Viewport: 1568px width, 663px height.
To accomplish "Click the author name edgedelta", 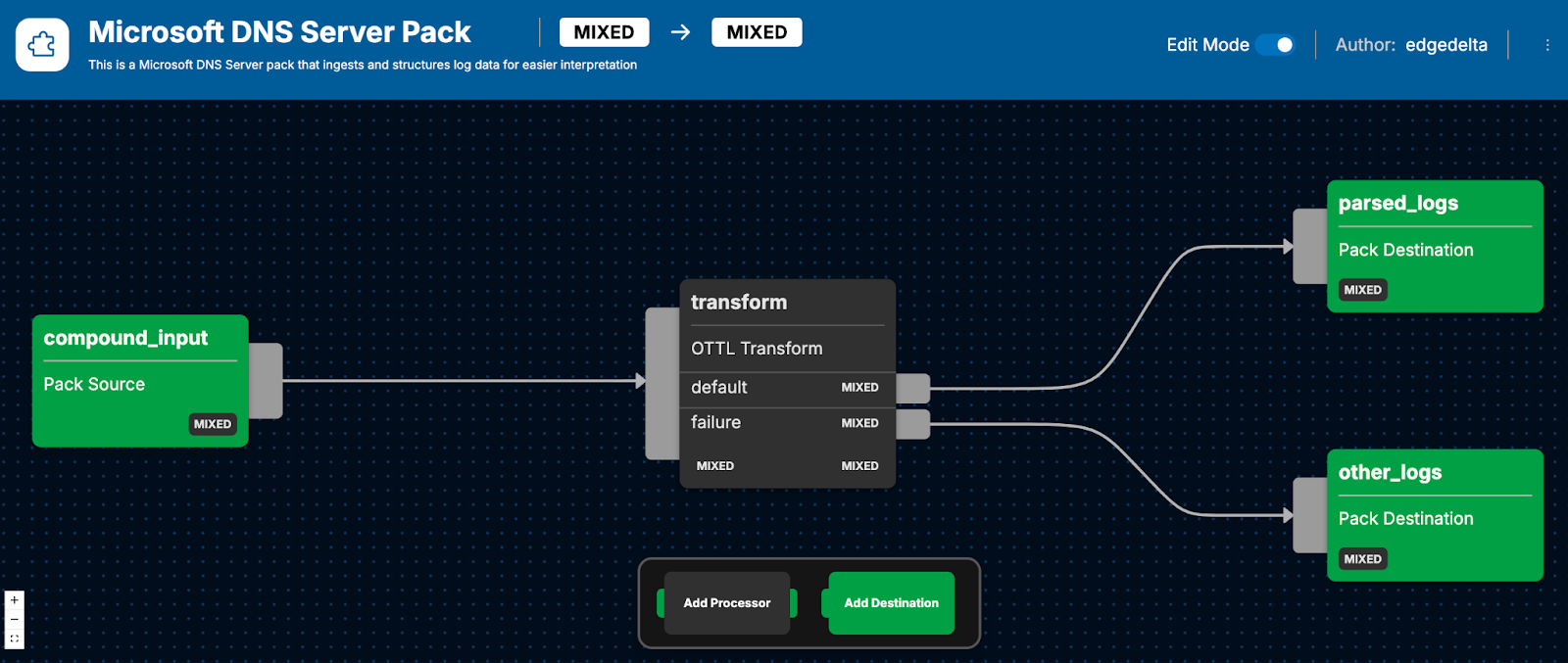I will click(x=1445, y=45).
